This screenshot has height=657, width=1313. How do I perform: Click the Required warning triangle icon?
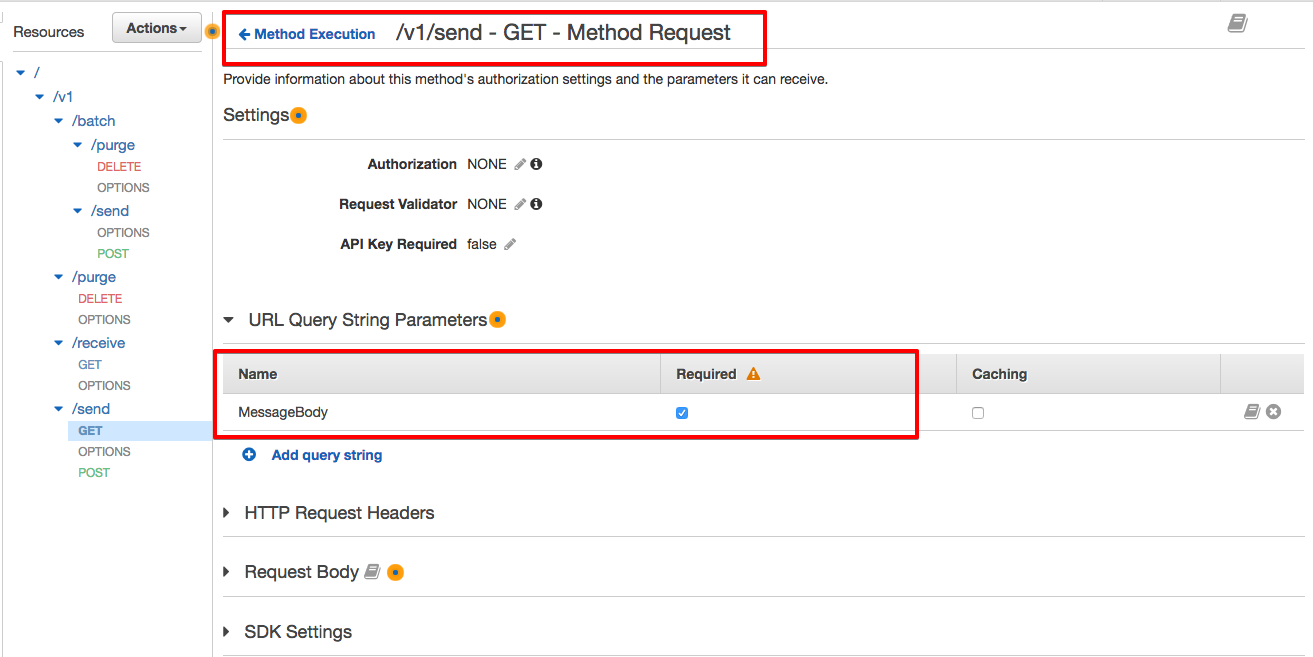coord(753,374)
